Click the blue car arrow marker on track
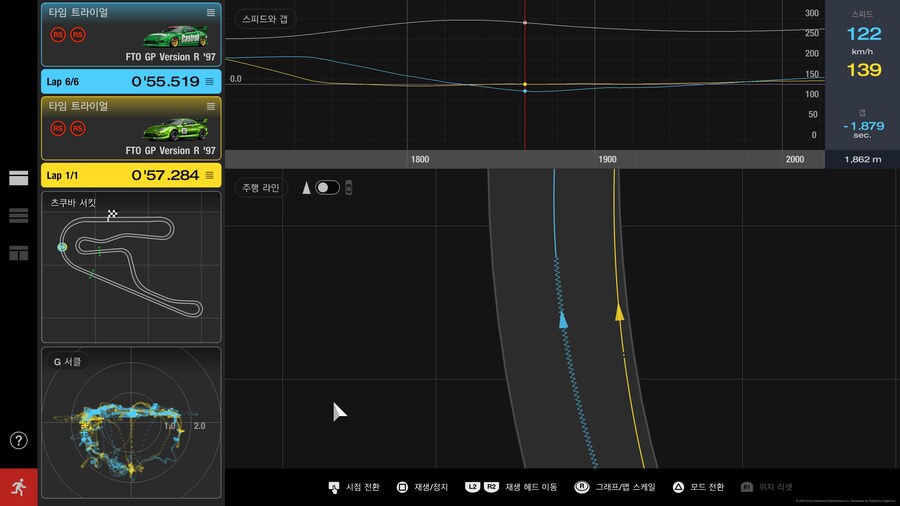This screenshot has height=506, width=900. 563,319
